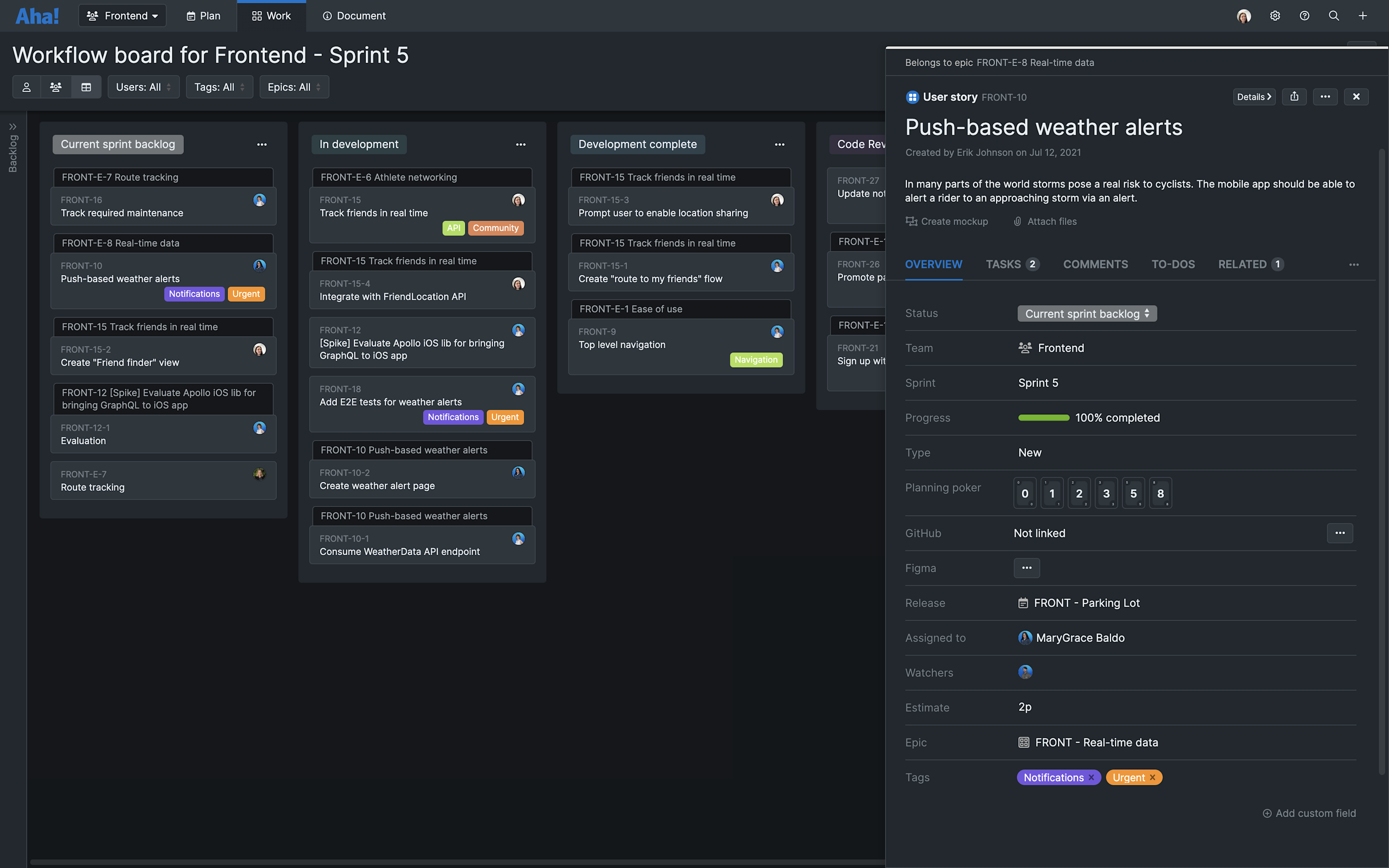
Task: Switch the board to table view icon
Action: pos(86,87)
